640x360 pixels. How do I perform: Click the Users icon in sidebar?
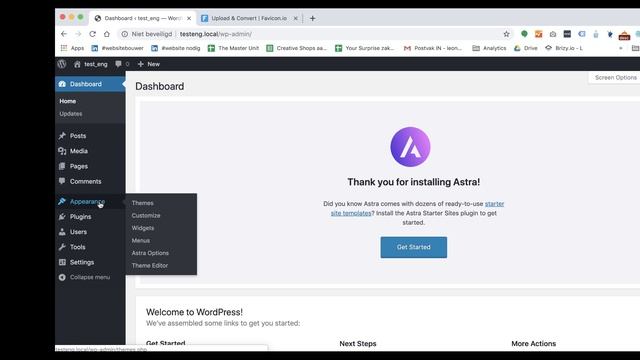[x=62, y=232]
